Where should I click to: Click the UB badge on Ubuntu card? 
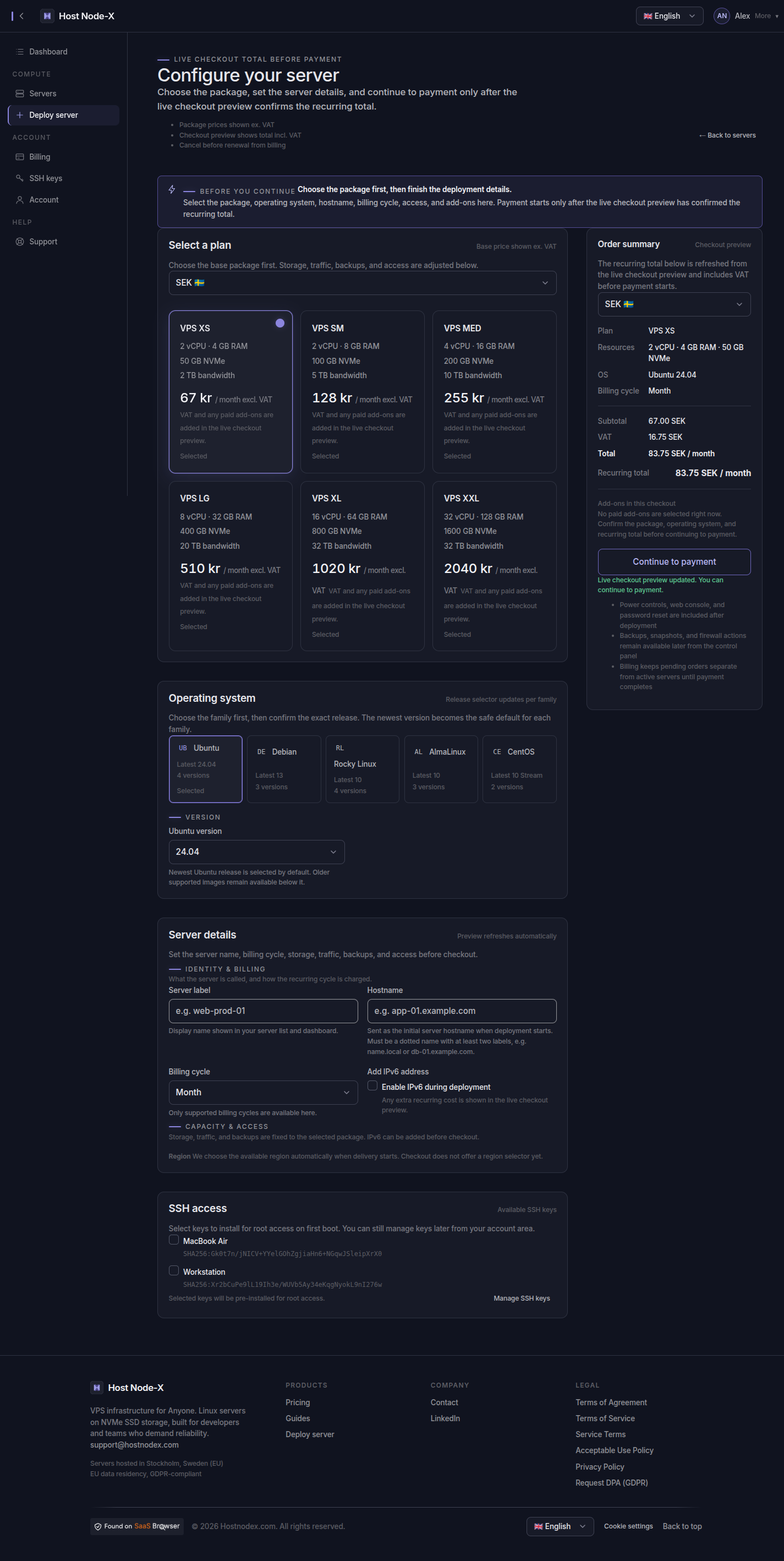183,748
